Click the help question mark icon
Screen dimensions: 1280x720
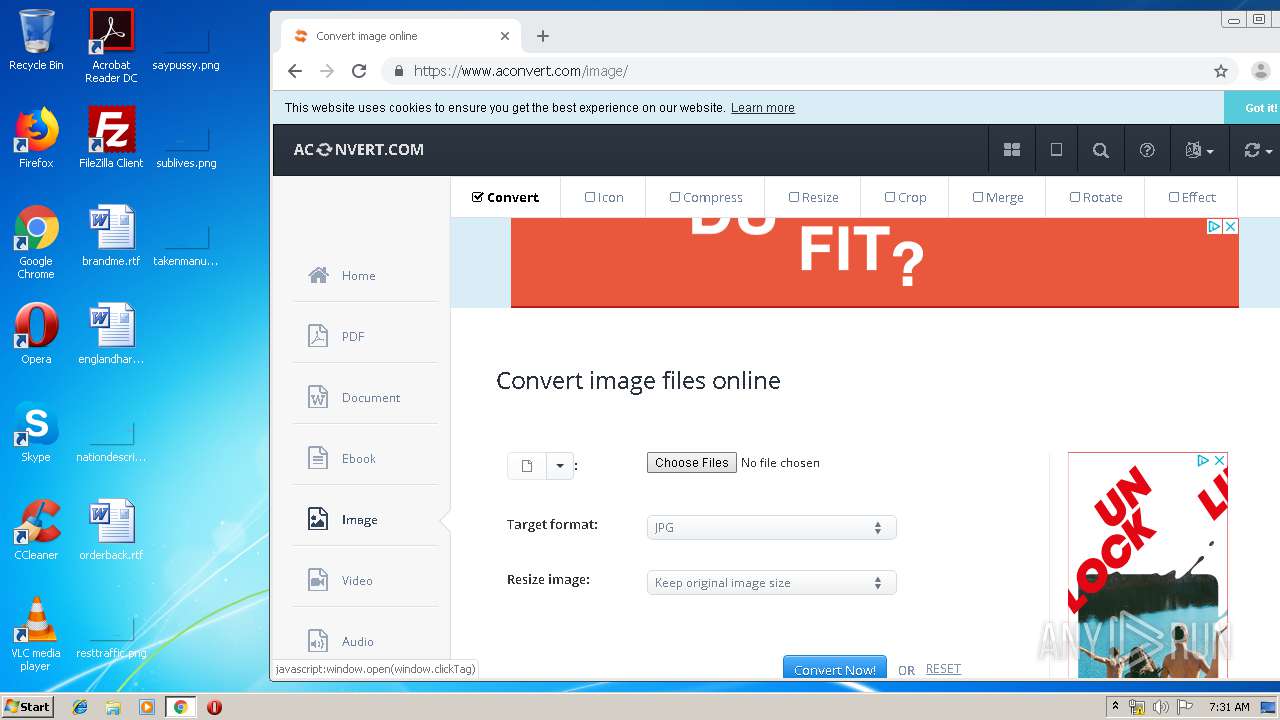(x=1147, y=150)
